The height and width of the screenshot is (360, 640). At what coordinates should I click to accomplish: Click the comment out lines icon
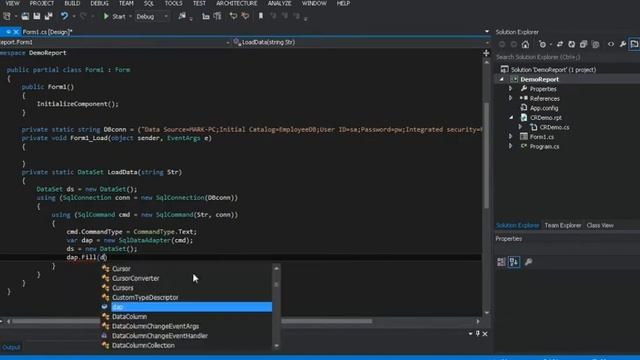(x=233, y=16)
